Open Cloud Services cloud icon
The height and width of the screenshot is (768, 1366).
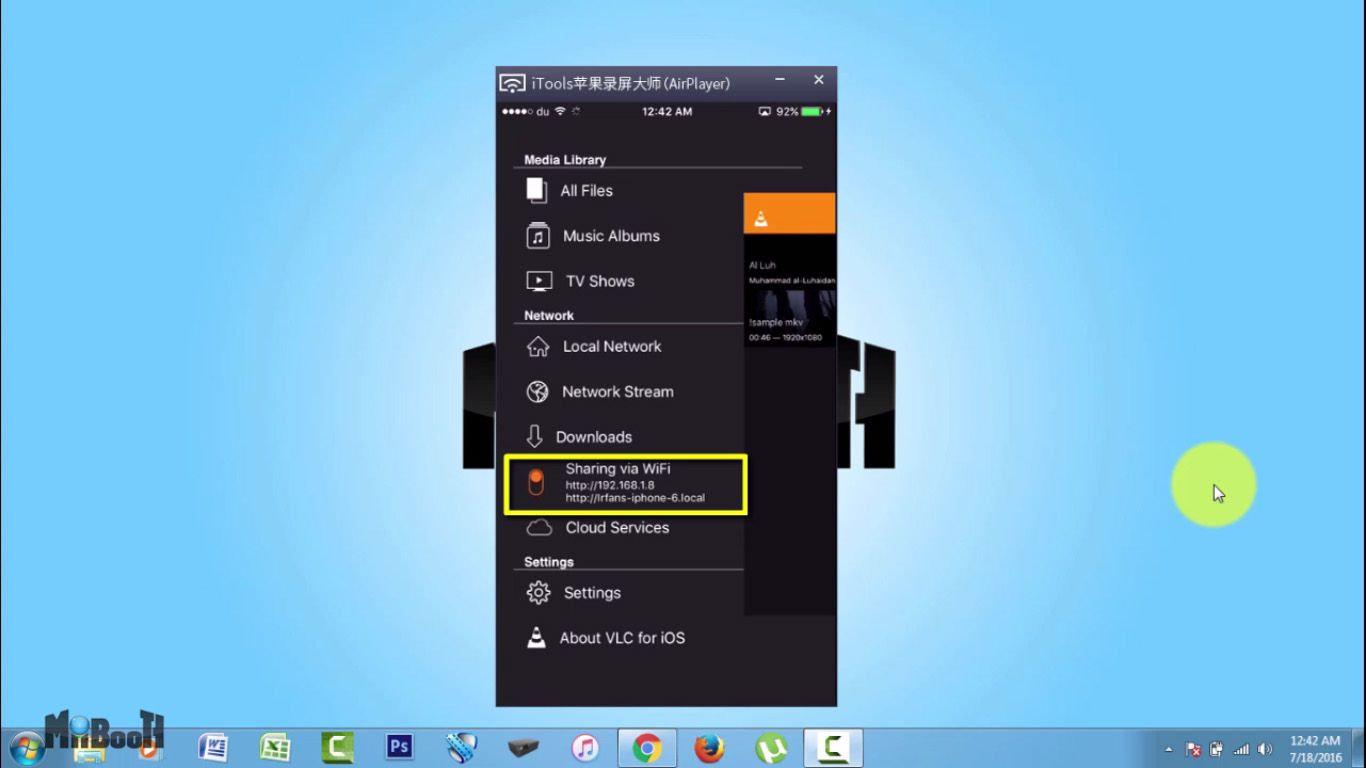click(539, 528)
